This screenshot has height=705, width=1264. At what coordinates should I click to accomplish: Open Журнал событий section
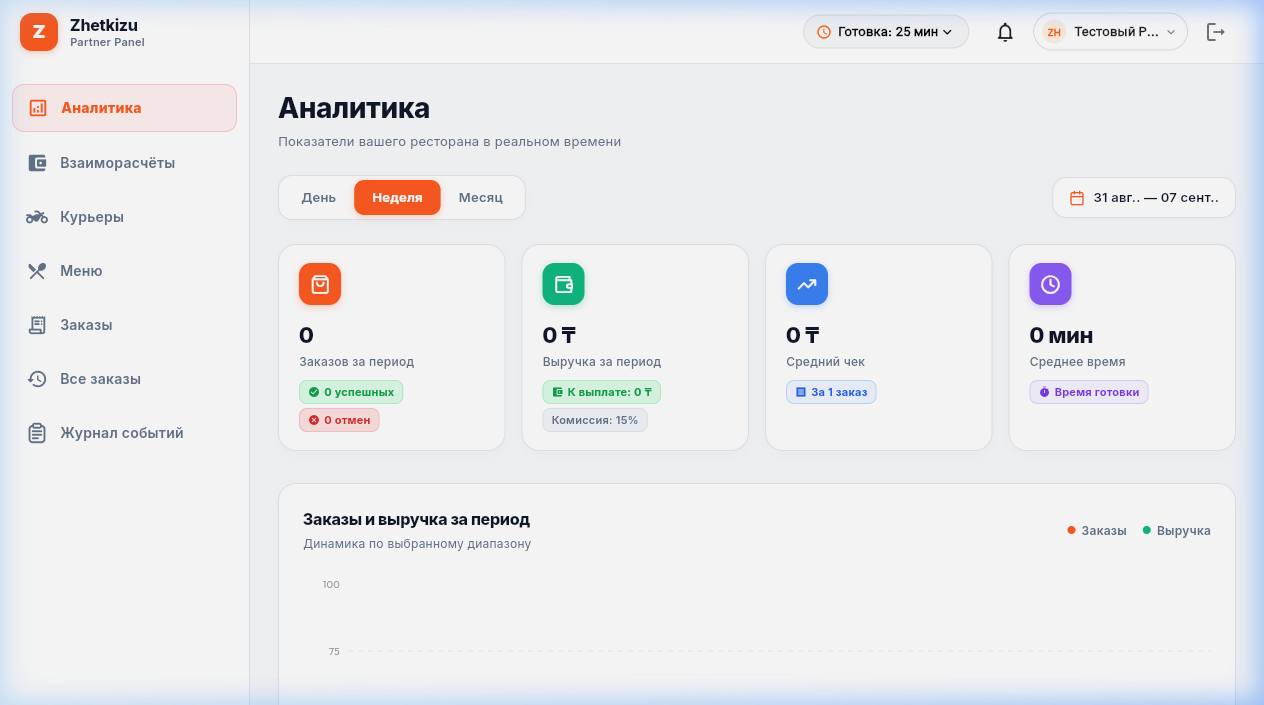click(x=124, y=433)
